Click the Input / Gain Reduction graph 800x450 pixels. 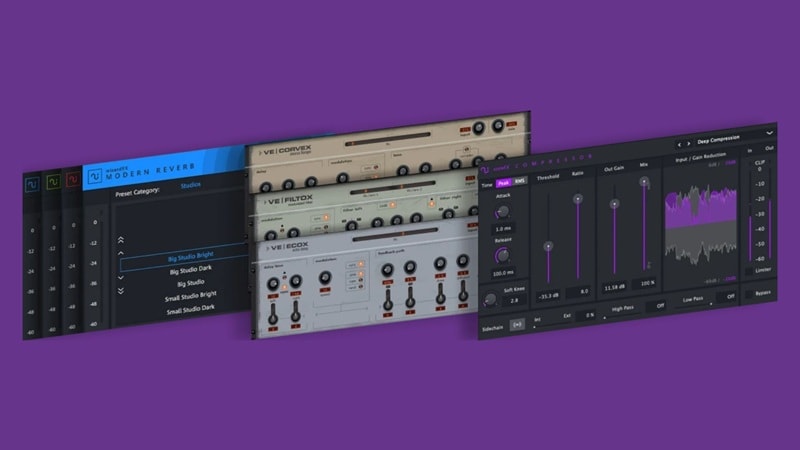[701, 224]
